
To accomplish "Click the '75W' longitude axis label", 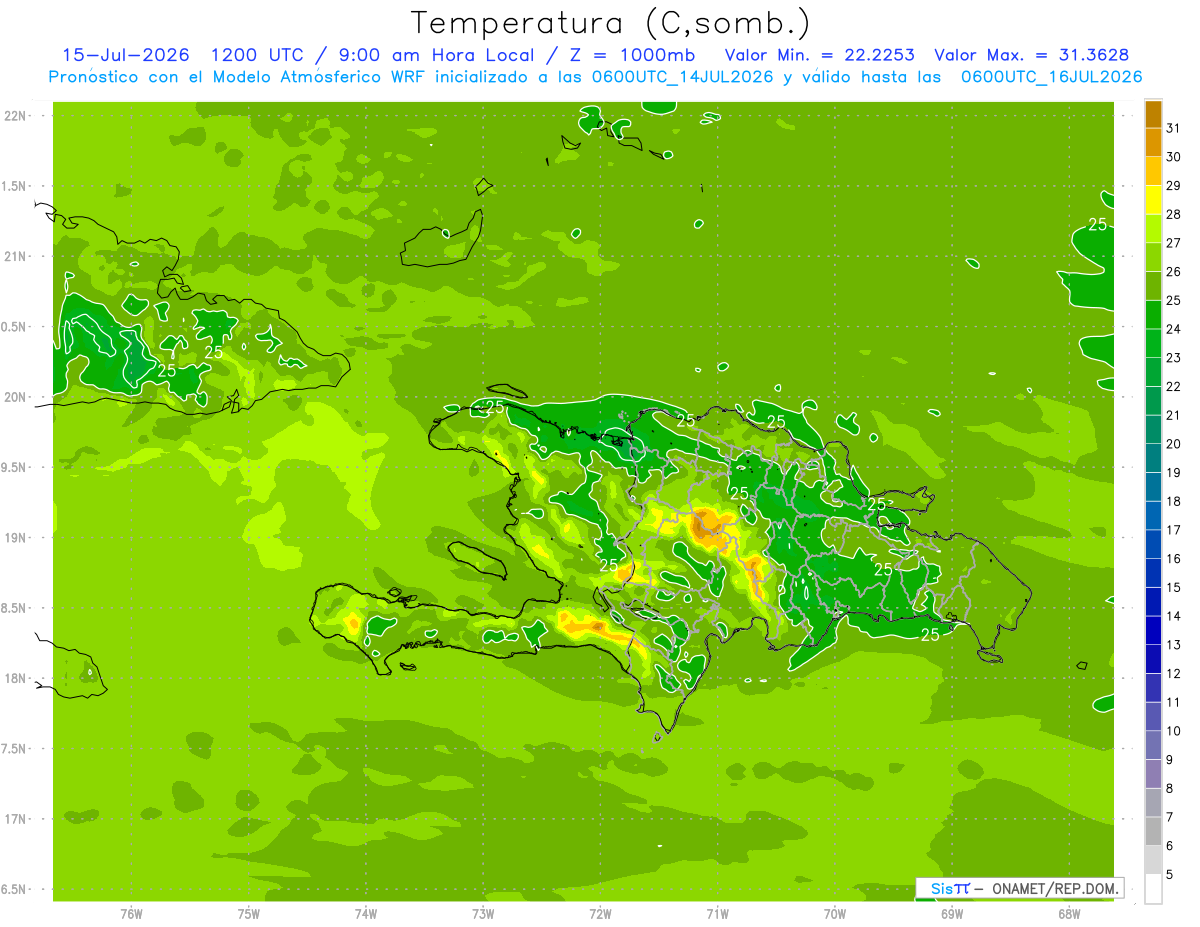I will 249,913.
